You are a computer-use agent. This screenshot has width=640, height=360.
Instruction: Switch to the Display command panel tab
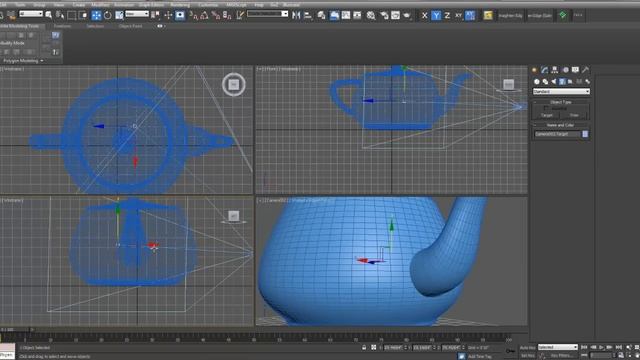tap(575, 70)
